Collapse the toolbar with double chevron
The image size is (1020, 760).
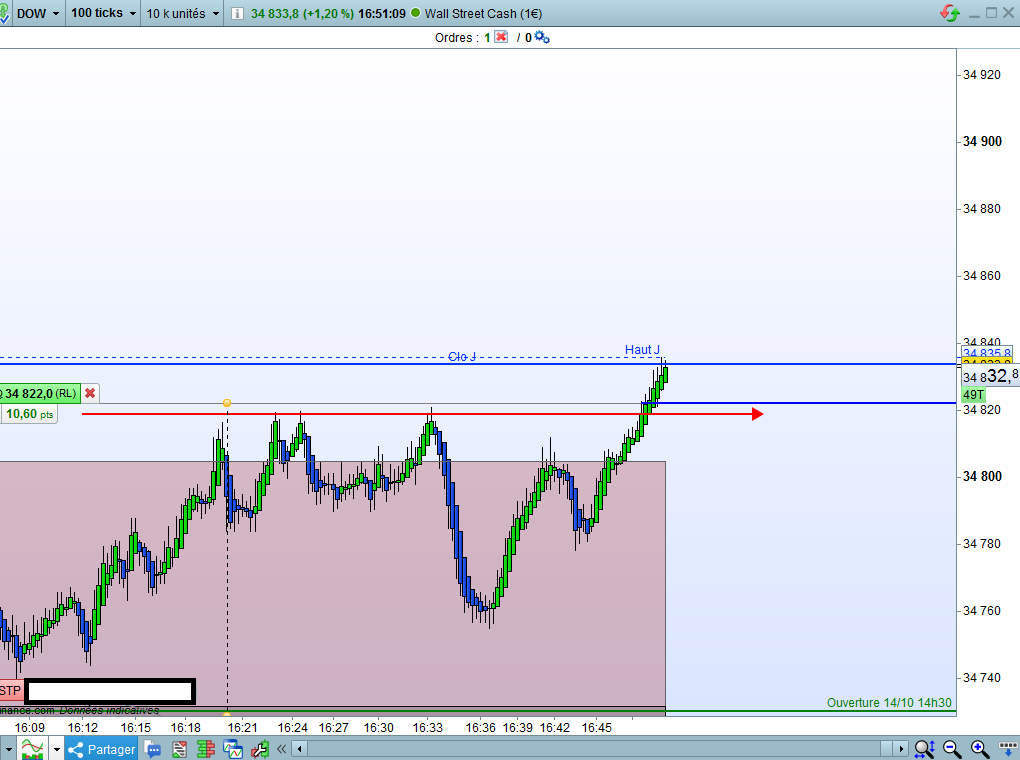pos(281,749)
